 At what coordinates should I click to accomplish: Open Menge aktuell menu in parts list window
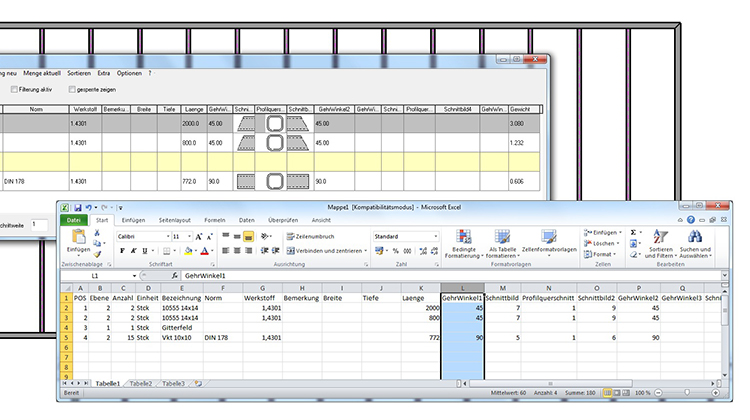(x=42, y=73)
